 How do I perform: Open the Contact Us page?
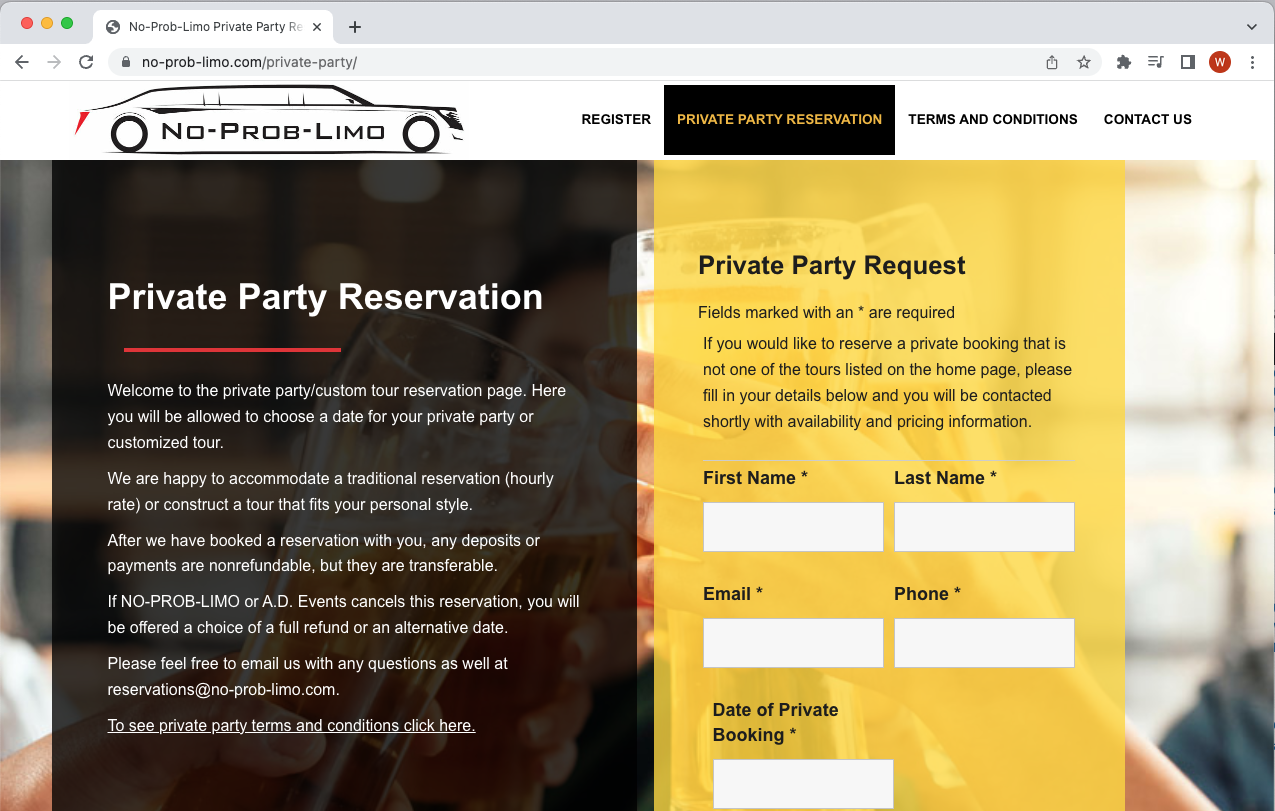1148,119
